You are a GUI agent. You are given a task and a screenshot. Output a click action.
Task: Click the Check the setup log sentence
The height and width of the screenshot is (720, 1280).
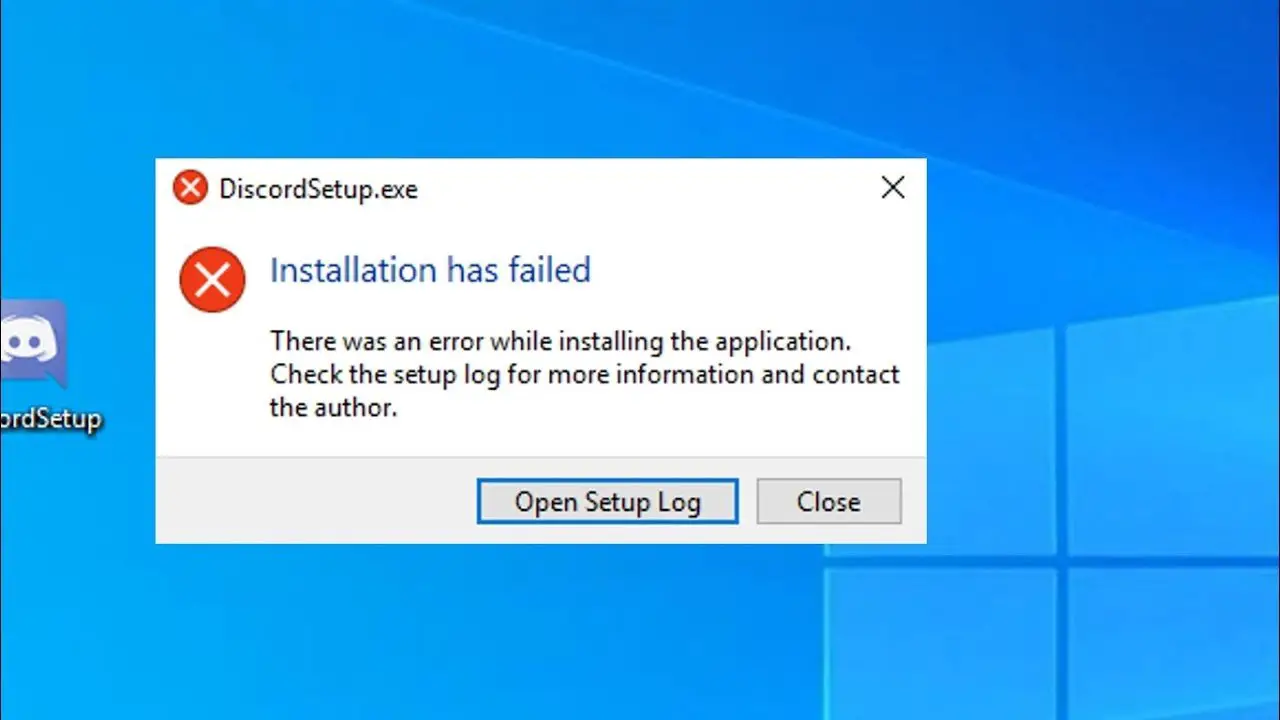(x=585, y=375)
